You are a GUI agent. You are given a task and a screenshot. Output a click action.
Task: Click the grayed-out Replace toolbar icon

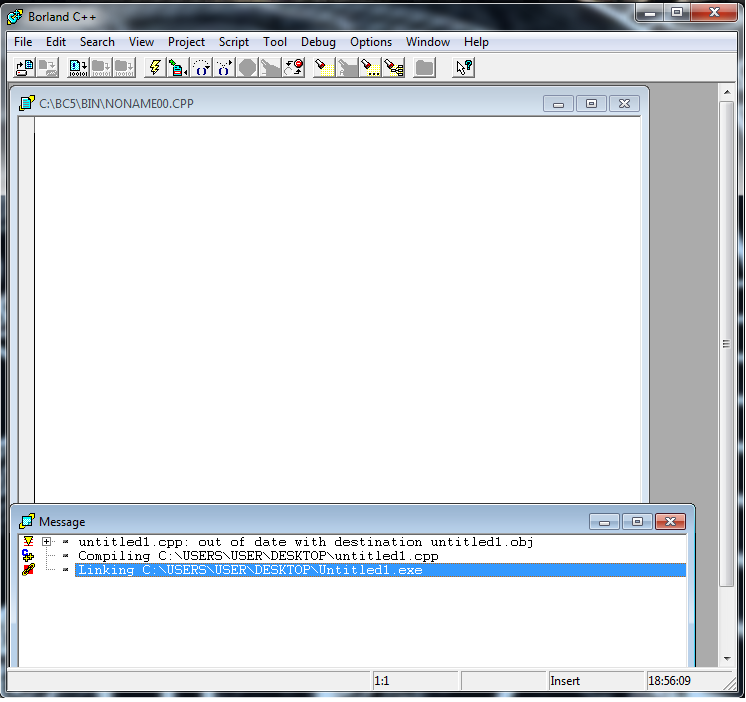(347, 68)
